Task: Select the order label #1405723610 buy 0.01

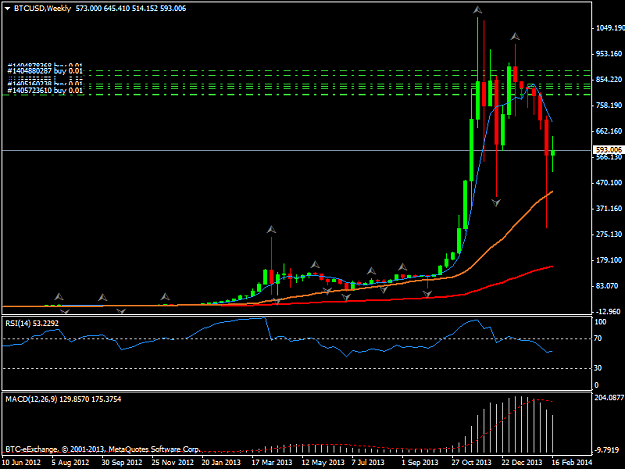Action: [45, 91]
